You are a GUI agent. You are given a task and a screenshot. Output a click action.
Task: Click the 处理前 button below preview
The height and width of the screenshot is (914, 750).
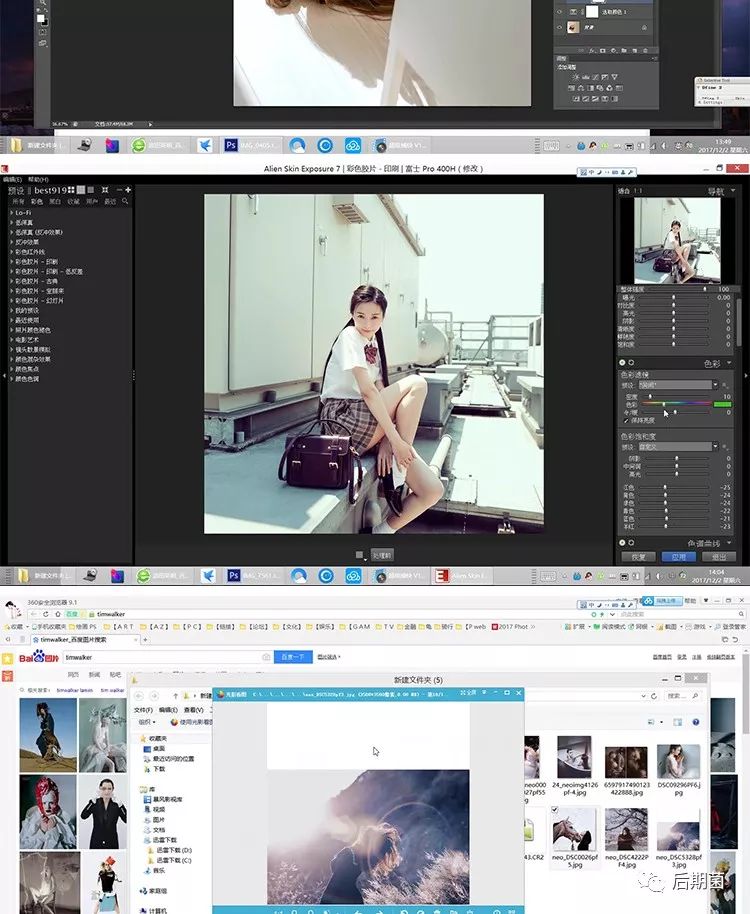tap(382, 556)
